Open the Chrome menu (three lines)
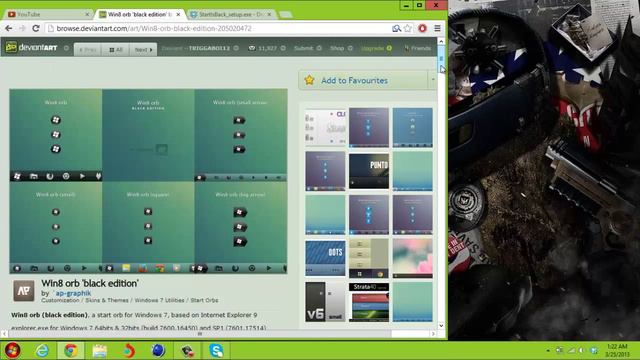Image resolution: width=640 pixels, height=360 pixels. tap(437, 28)
